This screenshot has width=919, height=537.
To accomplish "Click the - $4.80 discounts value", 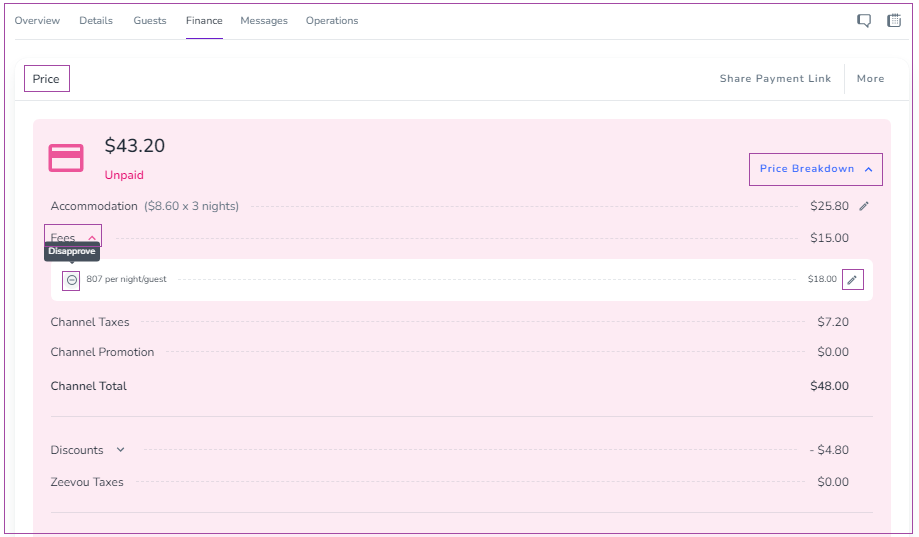I will tap(829, 450).
